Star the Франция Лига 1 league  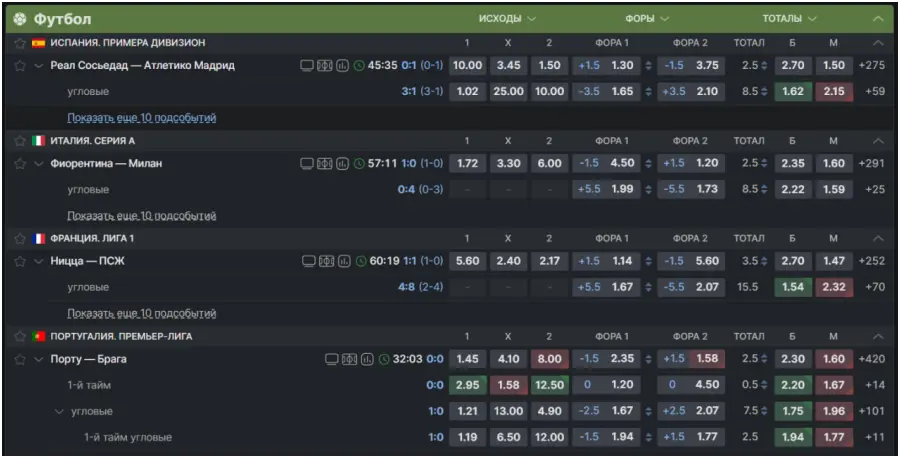(x=20, y=238)
